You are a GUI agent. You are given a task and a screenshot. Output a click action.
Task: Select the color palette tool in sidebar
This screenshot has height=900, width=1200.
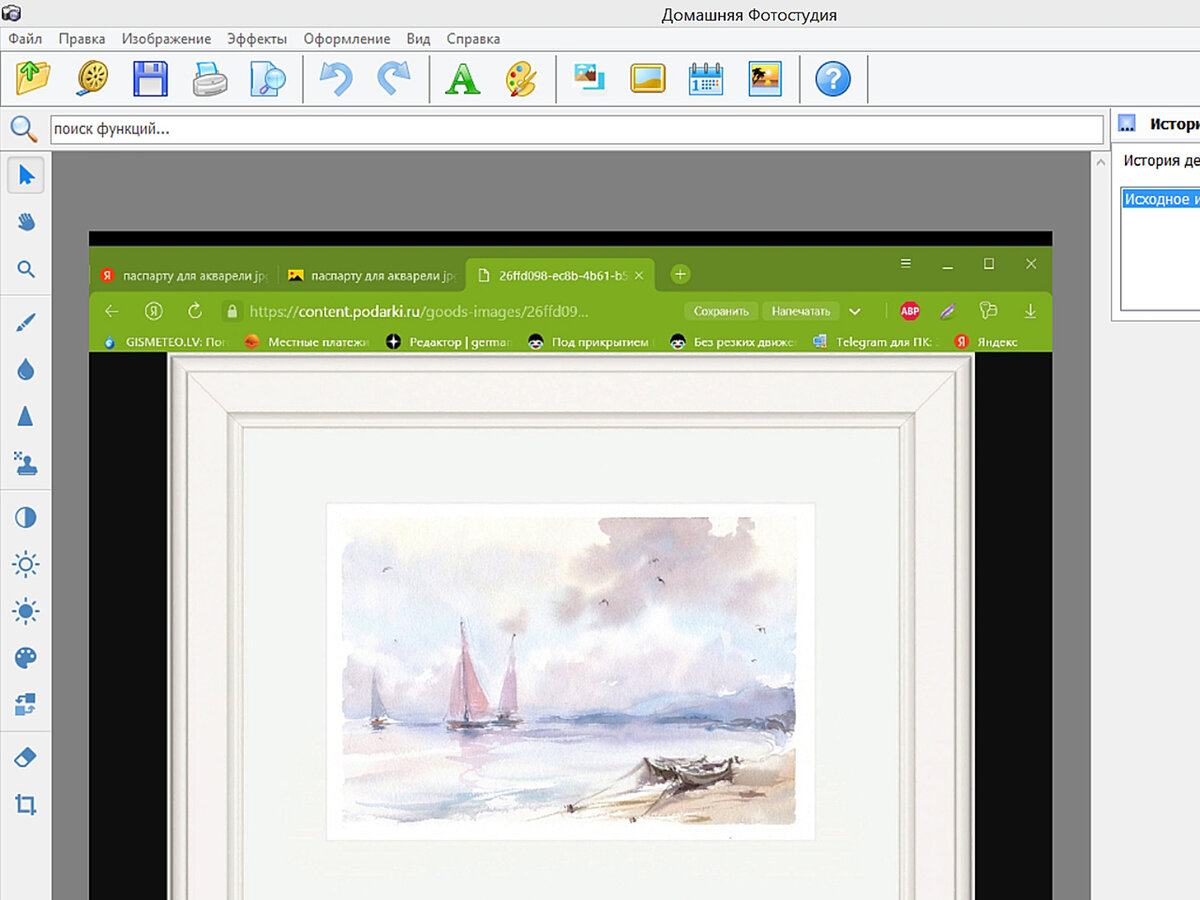(26, 657)
